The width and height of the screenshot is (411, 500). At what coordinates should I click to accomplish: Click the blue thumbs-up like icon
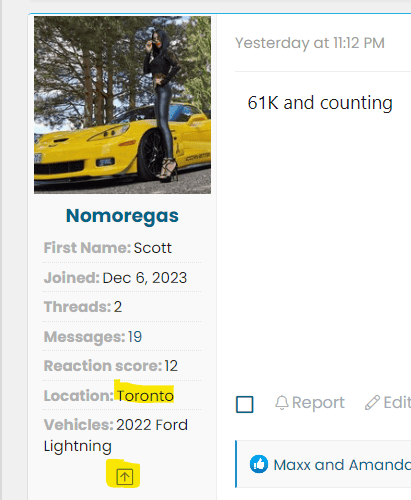coord(259,464)
